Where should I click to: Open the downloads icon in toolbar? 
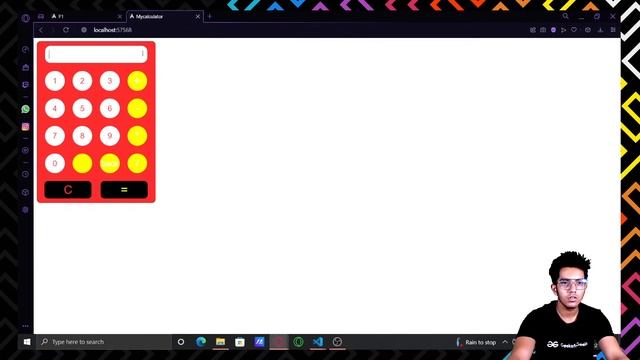[x=600, y=30]
